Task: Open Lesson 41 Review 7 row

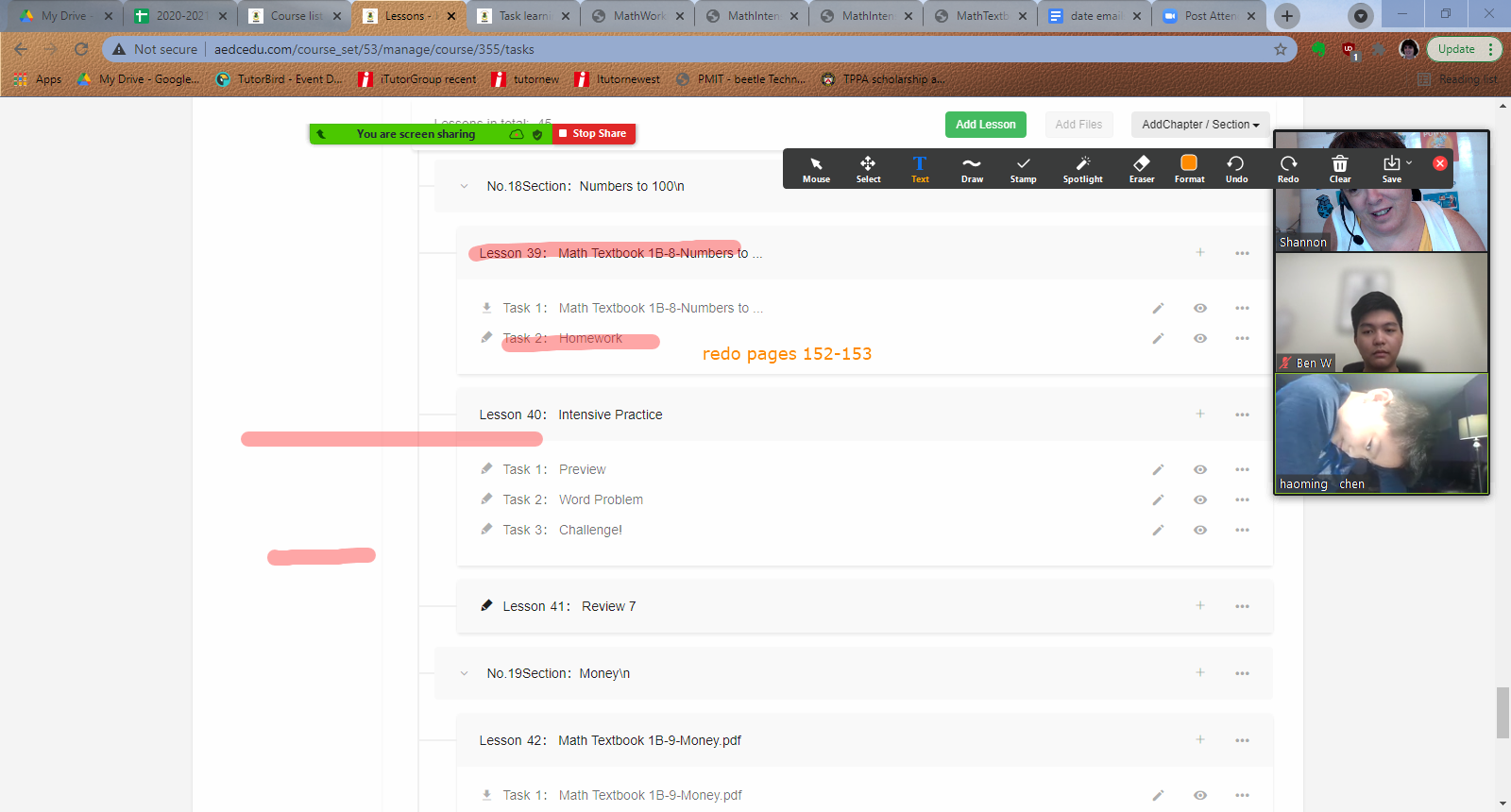Action: [x=864, y=606]
